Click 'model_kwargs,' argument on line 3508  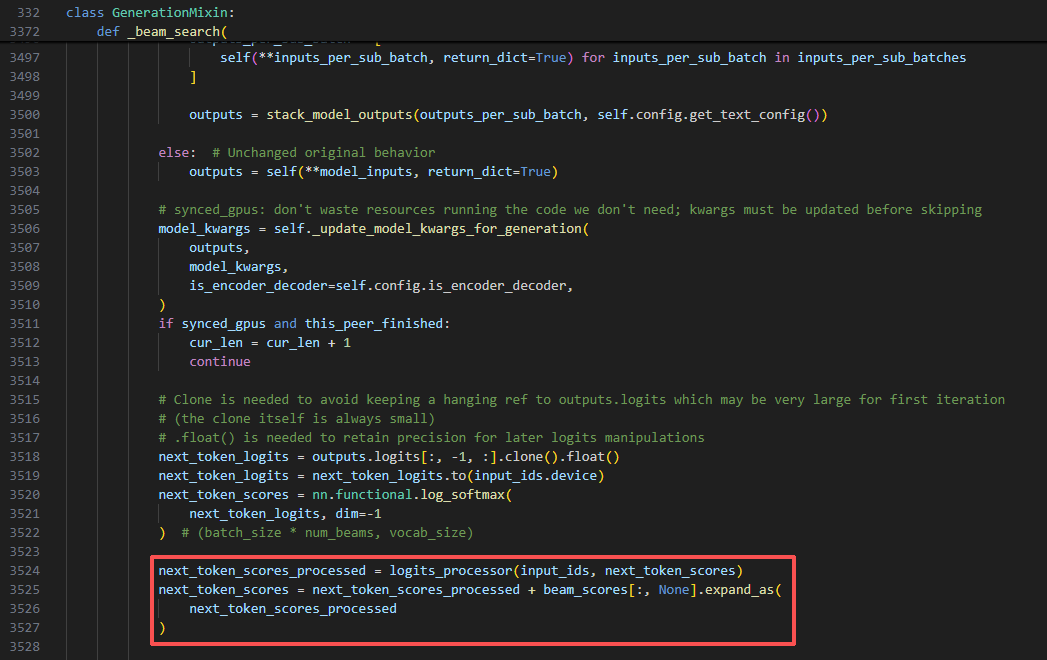coord(238,267)
